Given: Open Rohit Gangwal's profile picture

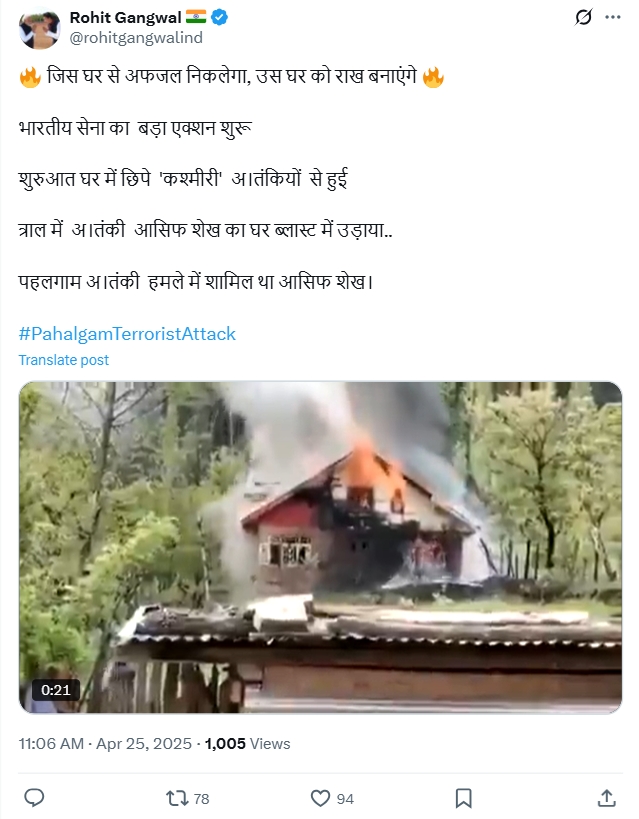Looking at the screenshot, I should coord(40,29).
